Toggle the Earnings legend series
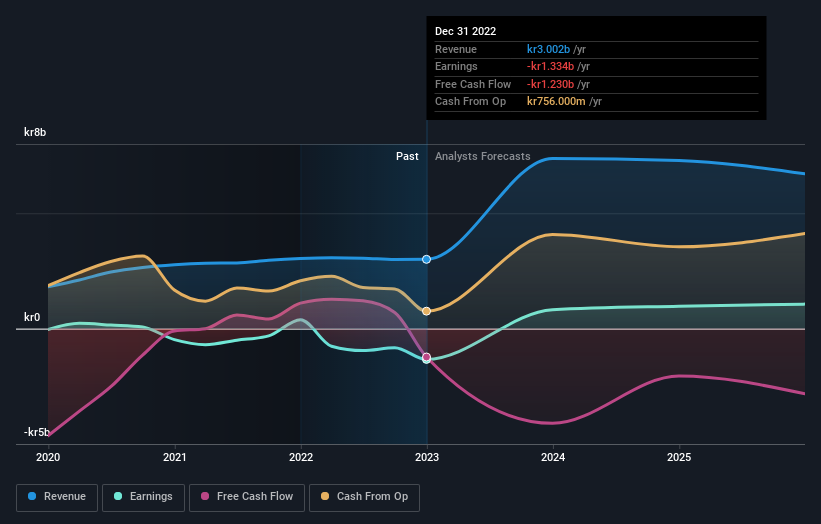 143,497
